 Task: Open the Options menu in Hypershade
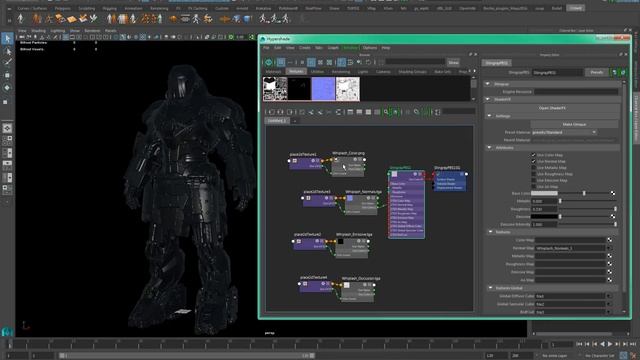[x=370, y=48]
